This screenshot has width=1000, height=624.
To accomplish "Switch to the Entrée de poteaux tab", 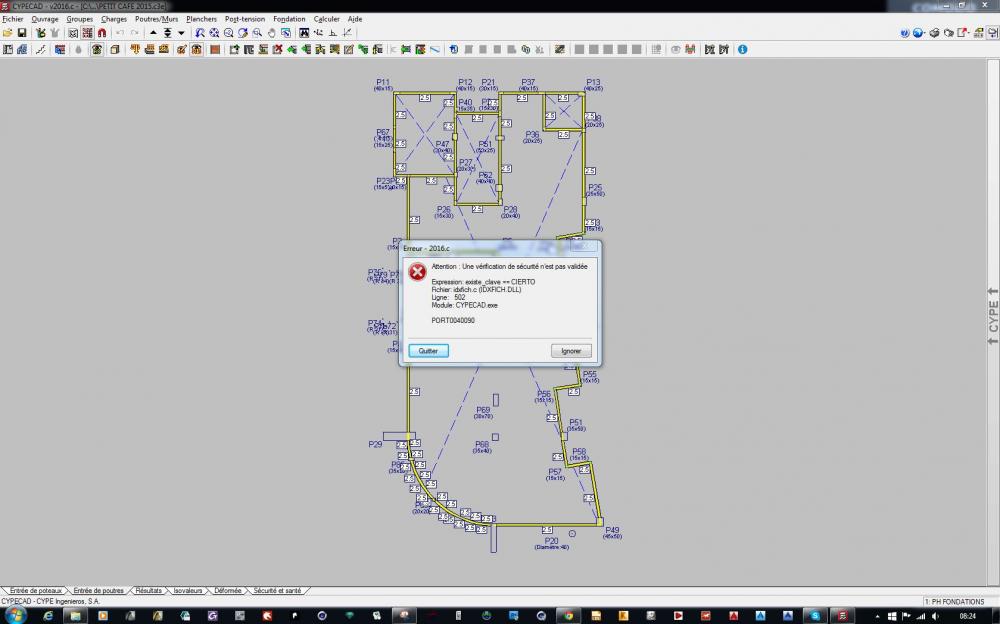I will tap(36, 591).
